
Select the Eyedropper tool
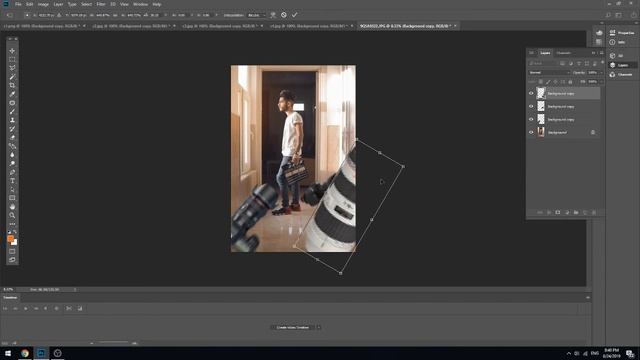click(x=12, y=94)
